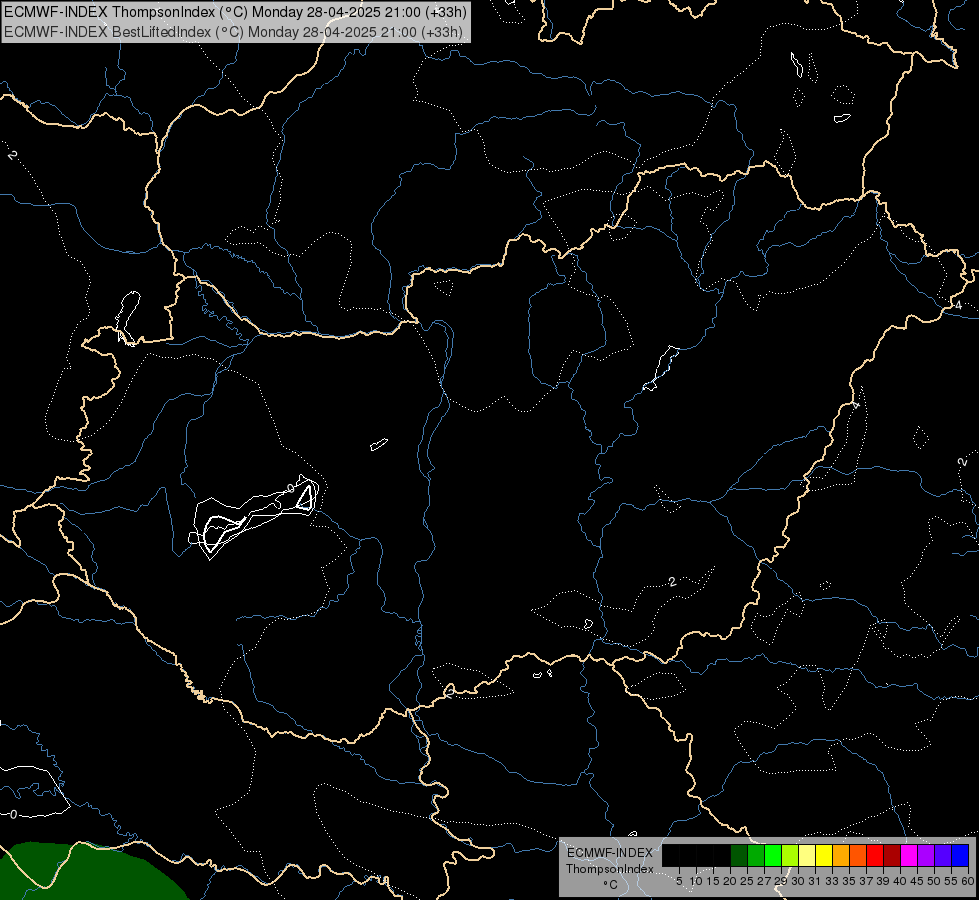Click the magenta 40–45 legend swatch
The image size is (979, 900).
coord(909,855)
